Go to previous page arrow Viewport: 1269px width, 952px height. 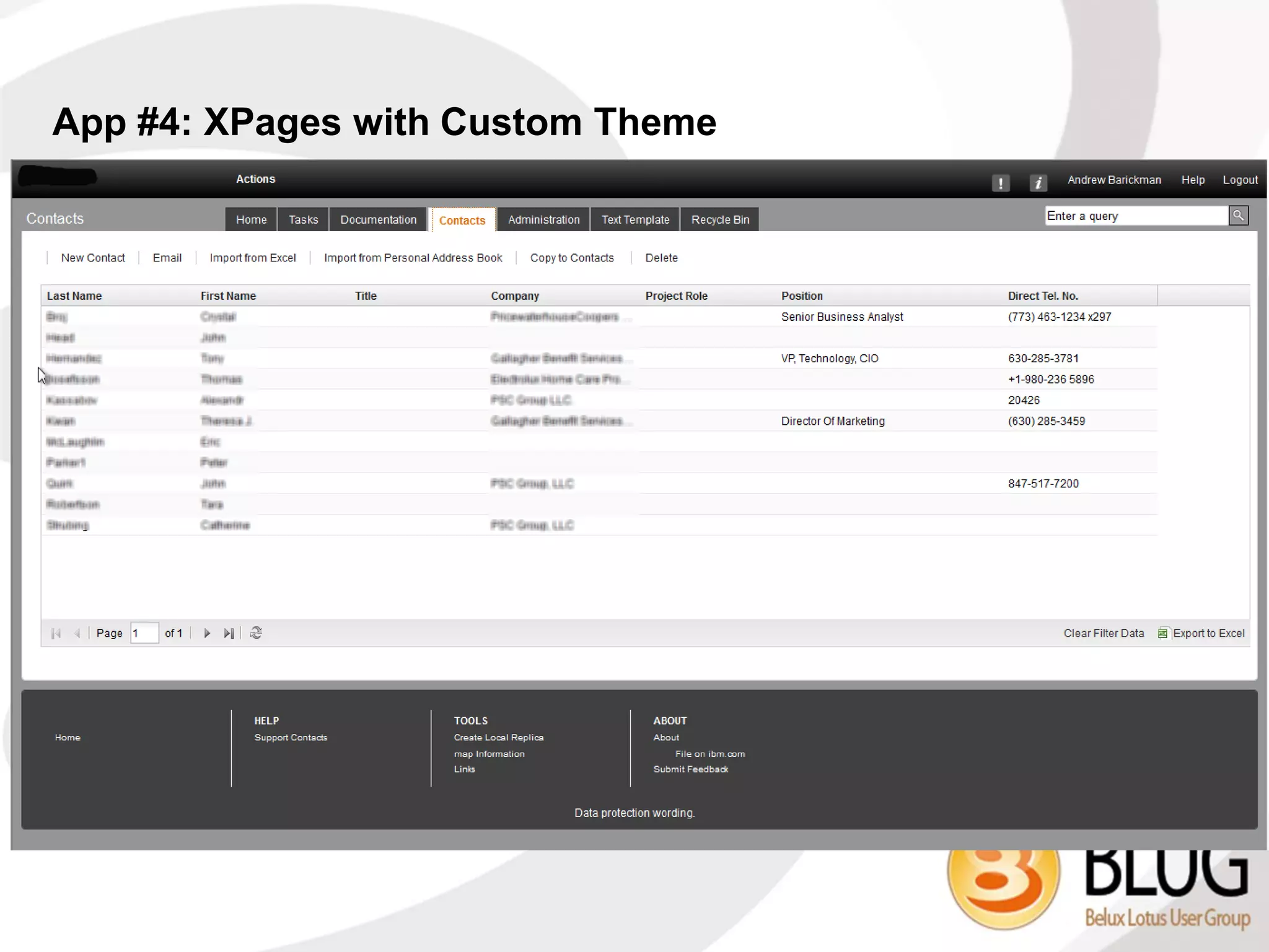click(x=77, y=633)
